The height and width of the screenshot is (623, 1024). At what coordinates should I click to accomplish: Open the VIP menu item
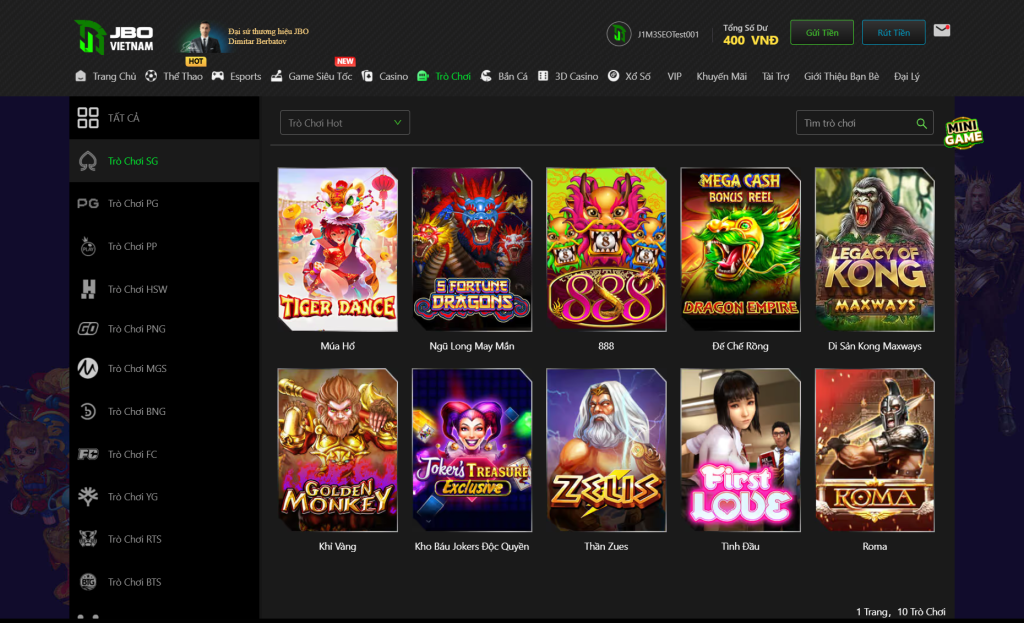pyautogui.click(x=674, y=76)
